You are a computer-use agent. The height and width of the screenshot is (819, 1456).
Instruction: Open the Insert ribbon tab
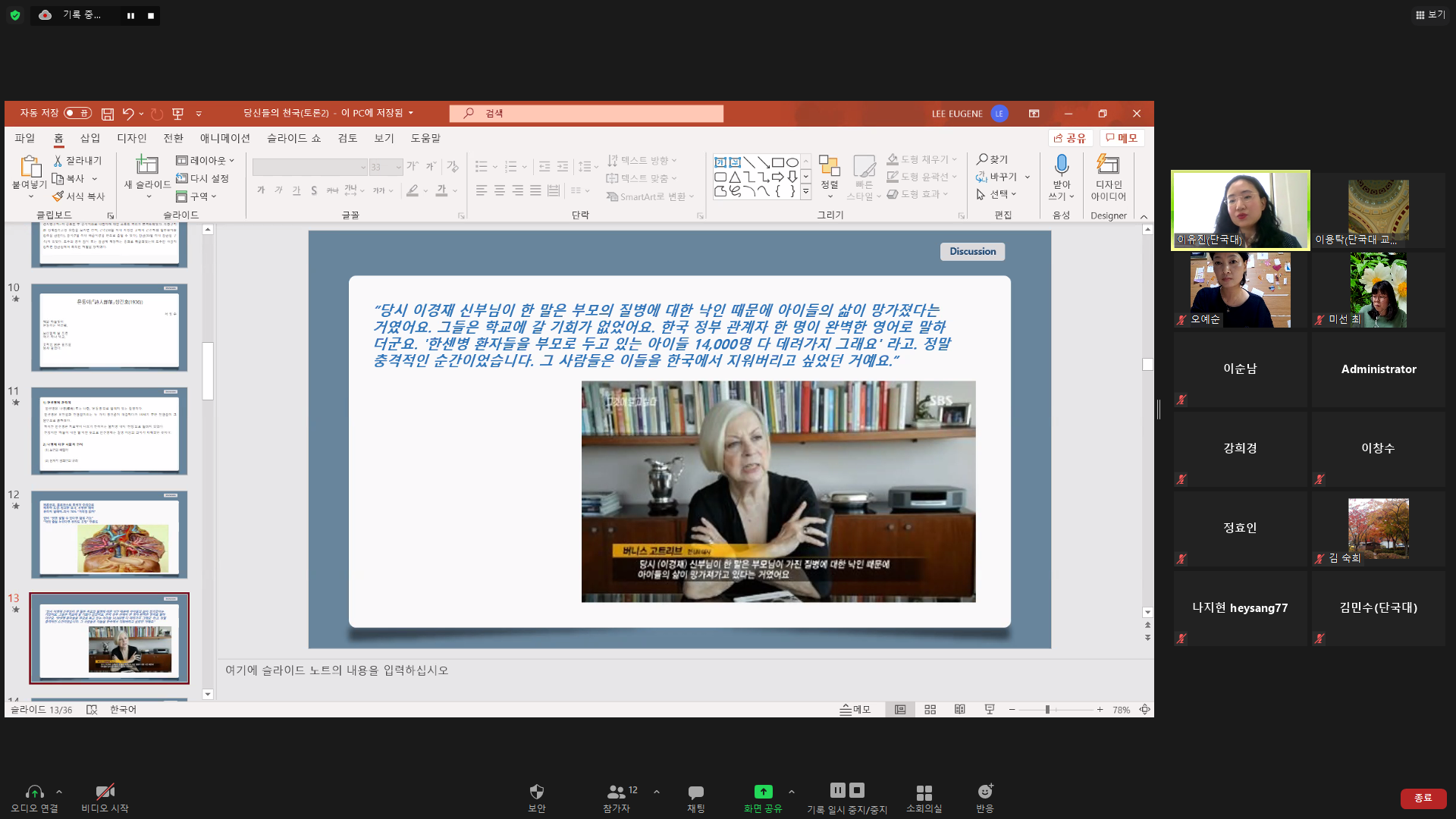pyautogui.click(x=90, y=138)
